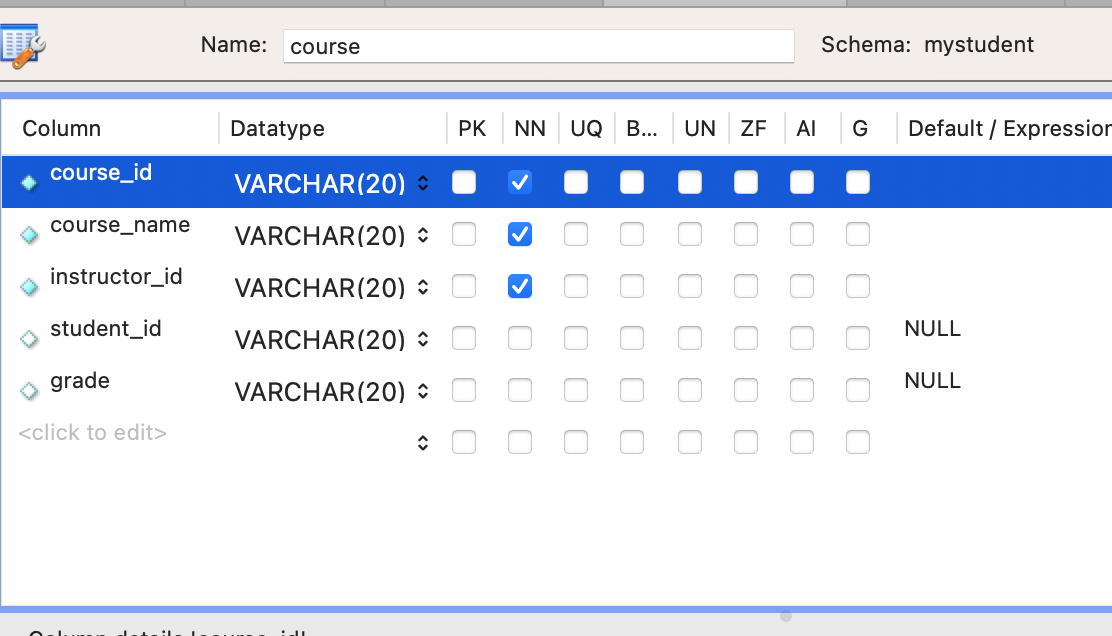Open datatype dropdown for grade

[x=423, y=391]
